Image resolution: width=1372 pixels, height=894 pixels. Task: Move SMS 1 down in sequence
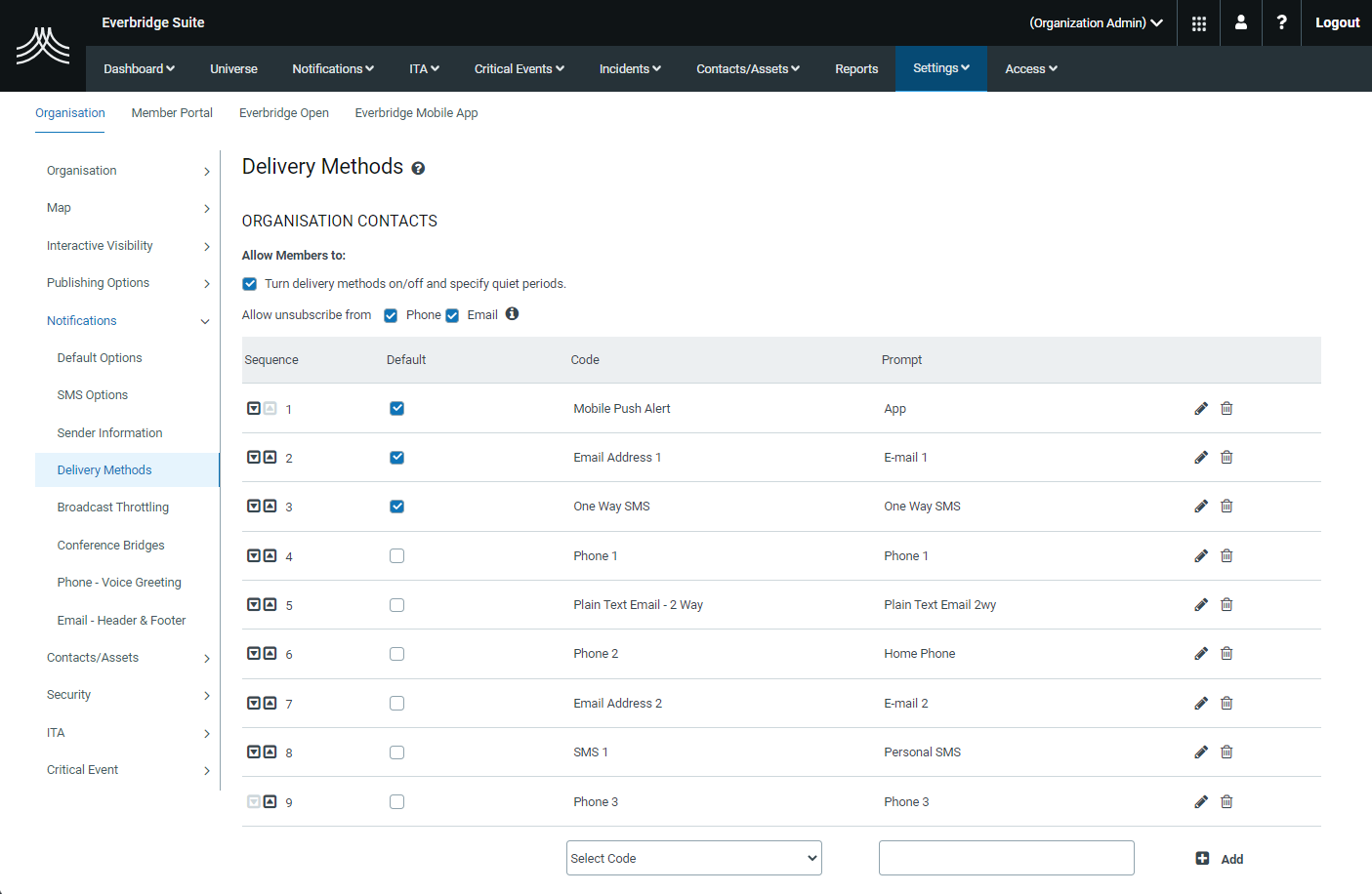254,752
